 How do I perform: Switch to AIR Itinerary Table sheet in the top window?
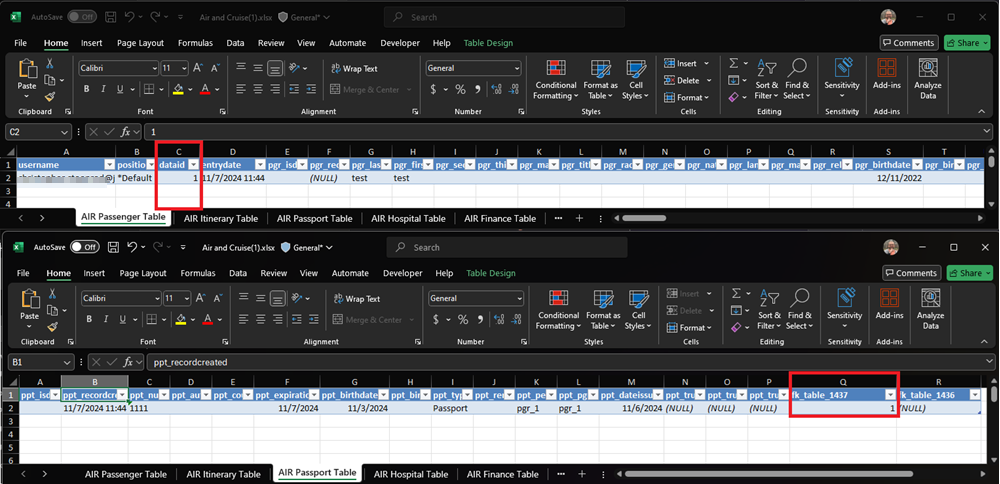pyautogui.click(x=220, y=218)
